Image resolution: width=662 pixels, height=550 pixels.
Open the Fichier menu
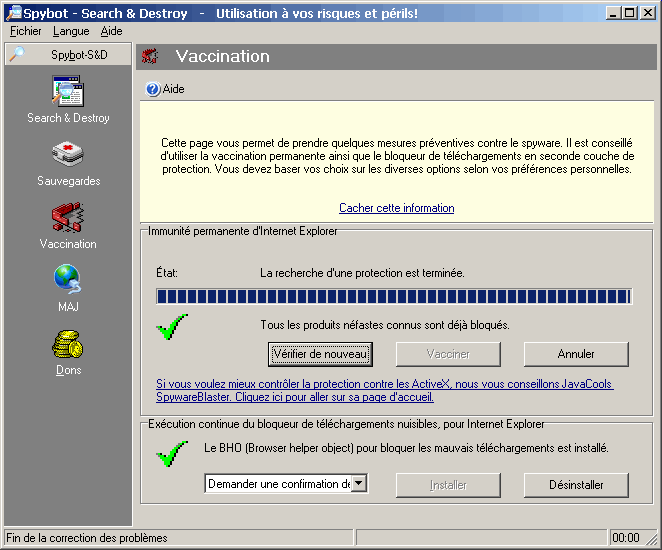pyautogui.click(x=25, y=31)
